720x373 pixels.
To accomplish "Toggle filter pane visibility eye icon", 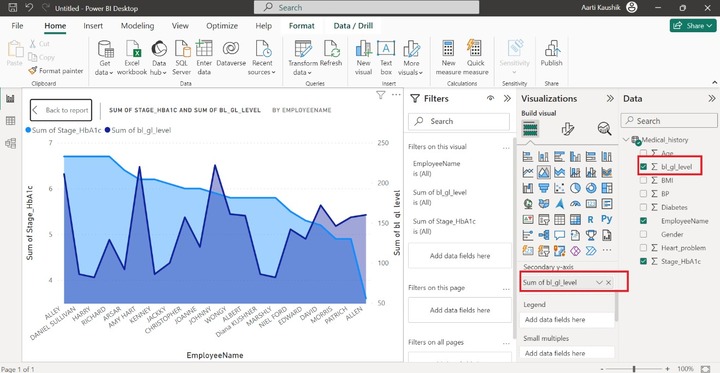I will pyautogui.click(x=490, y=98).
